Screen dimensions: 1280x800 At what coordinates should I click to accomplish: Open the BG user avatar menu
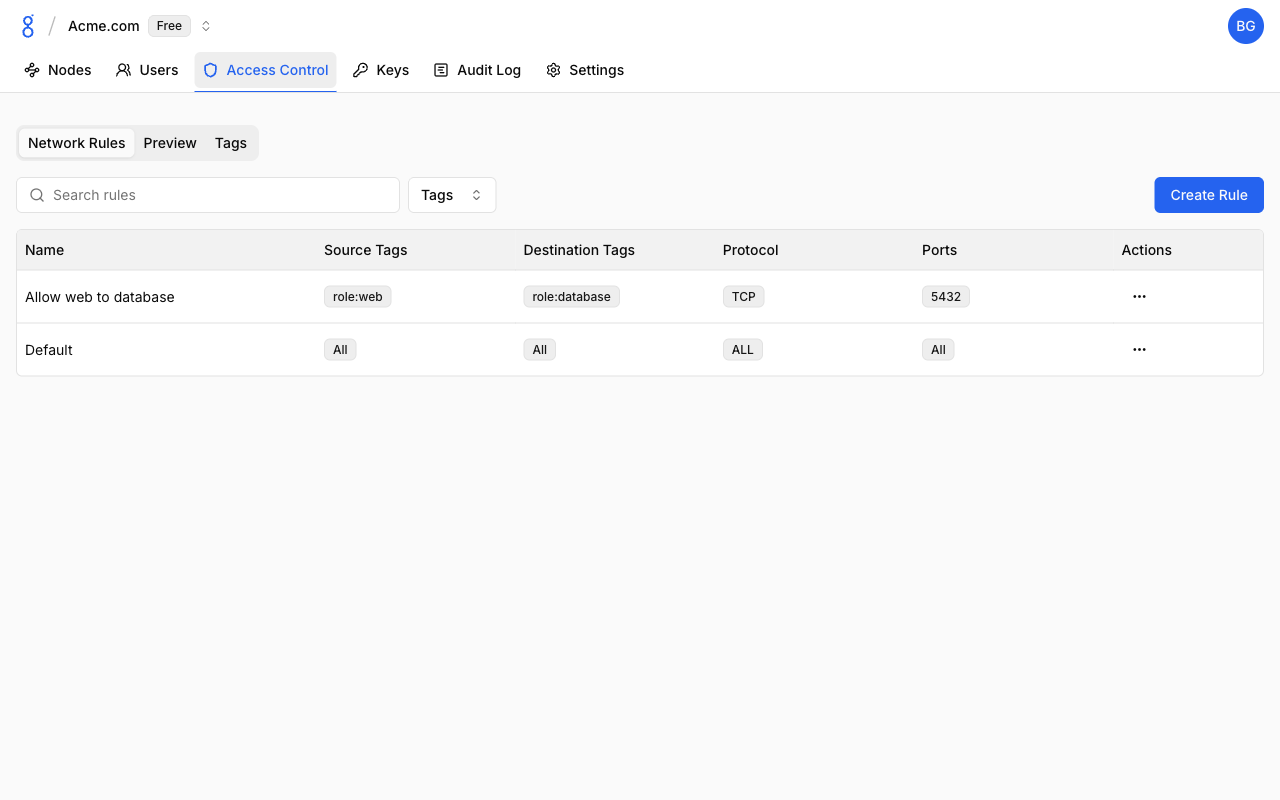point(1245,26)
